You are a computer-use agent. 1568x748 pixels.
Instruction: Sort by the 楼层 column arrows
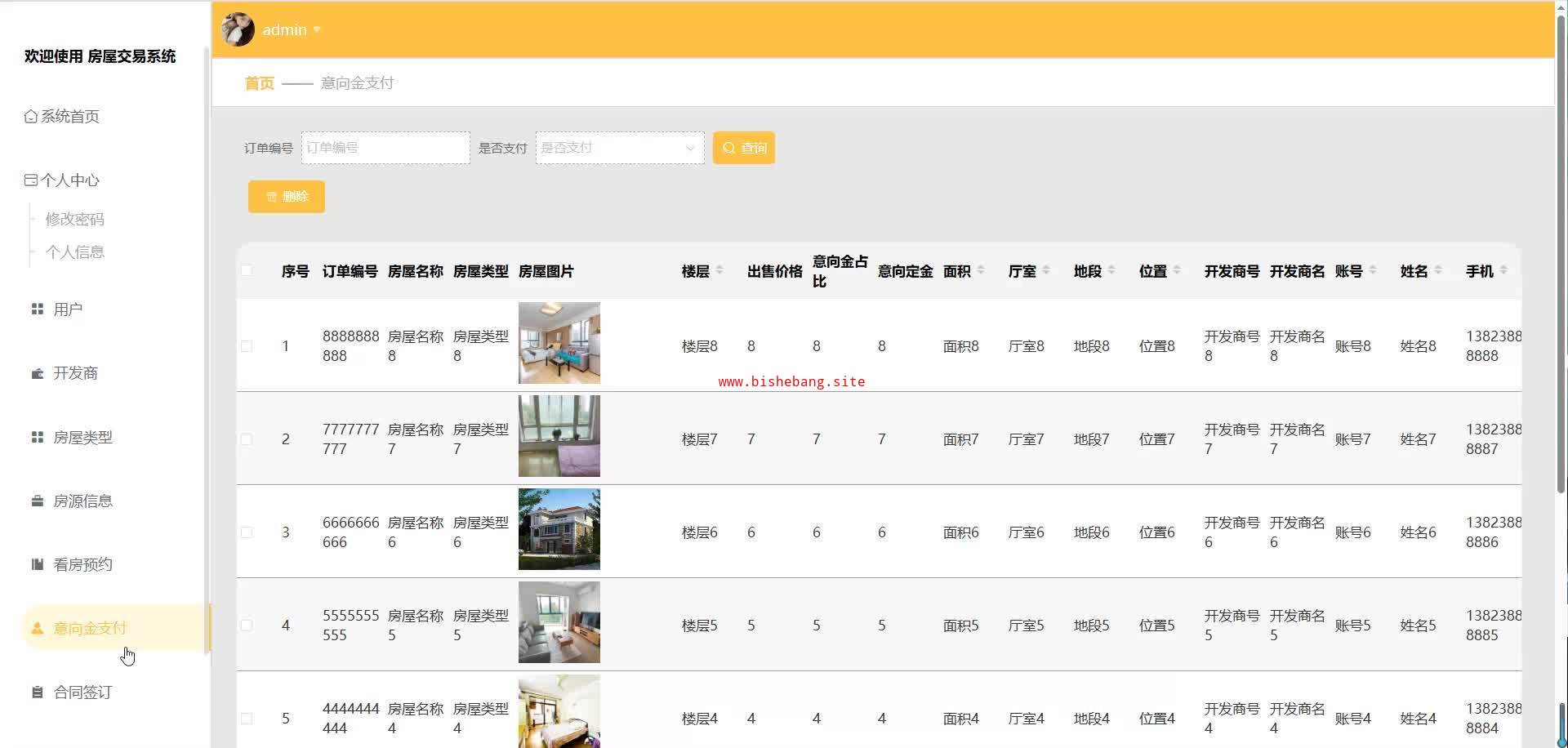click(719, 270)
